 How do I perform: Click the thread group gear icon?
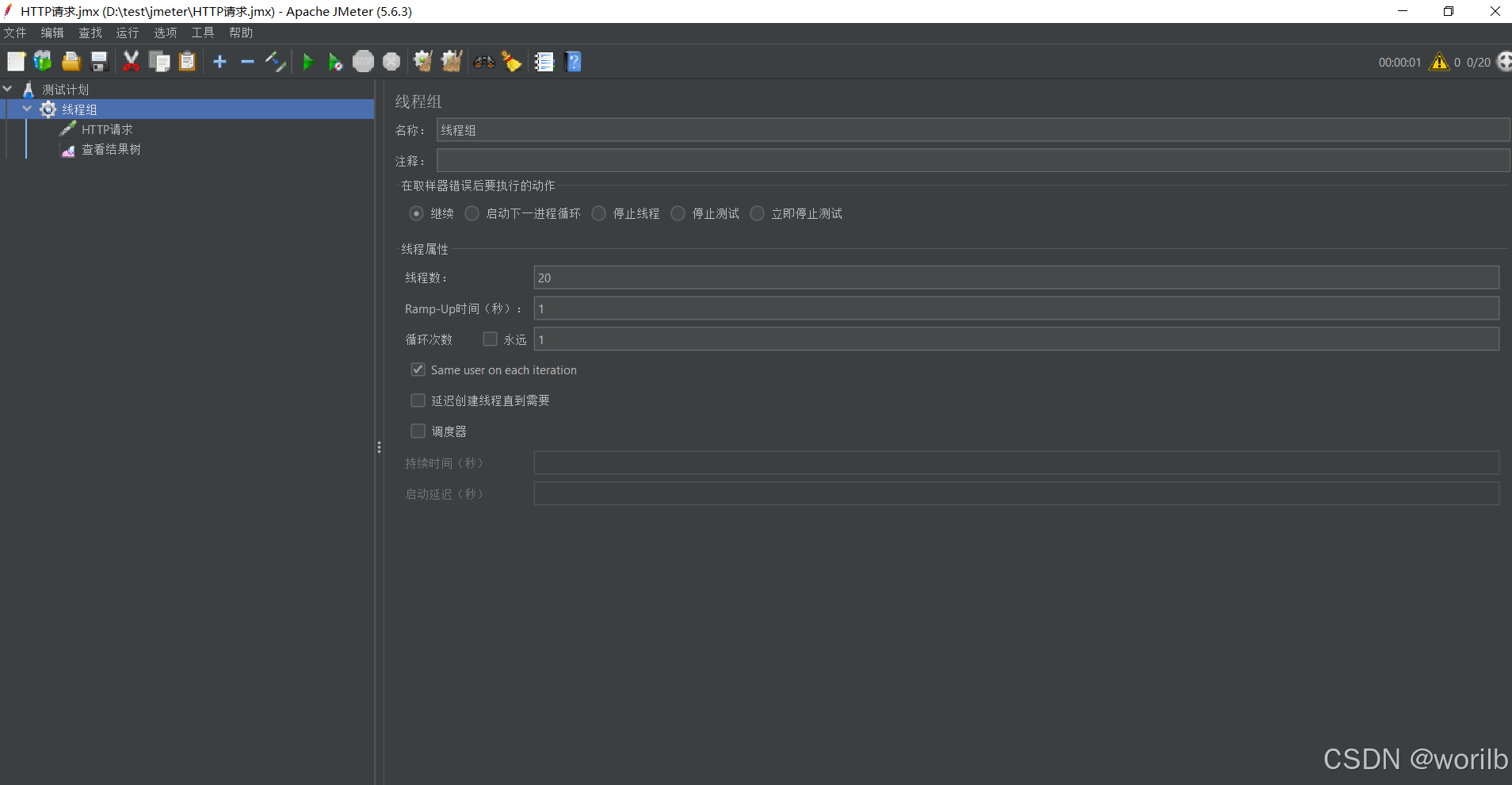(48, 109)
